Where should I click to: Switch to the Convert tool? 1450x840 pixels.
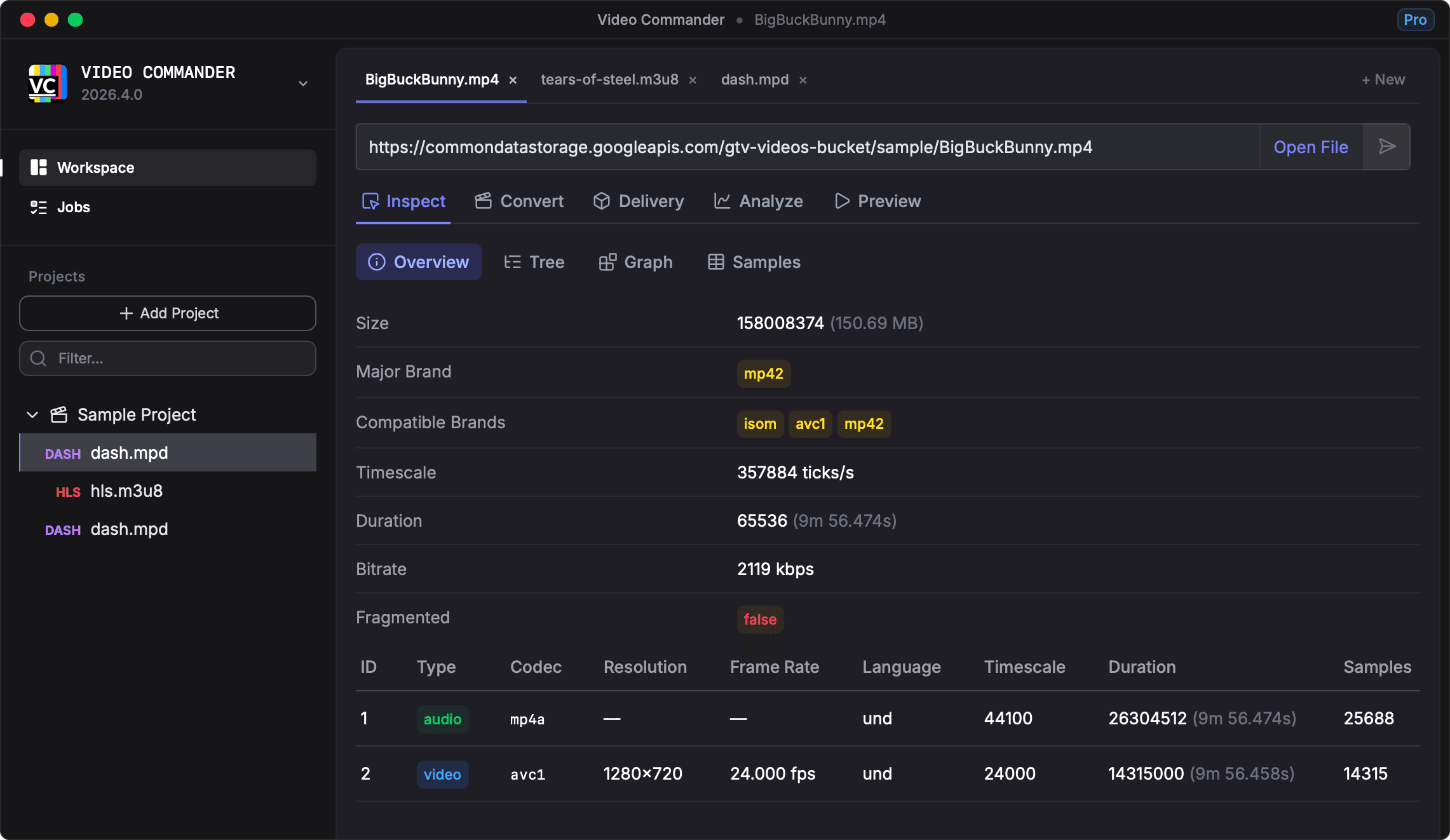(x=519, y=201)
